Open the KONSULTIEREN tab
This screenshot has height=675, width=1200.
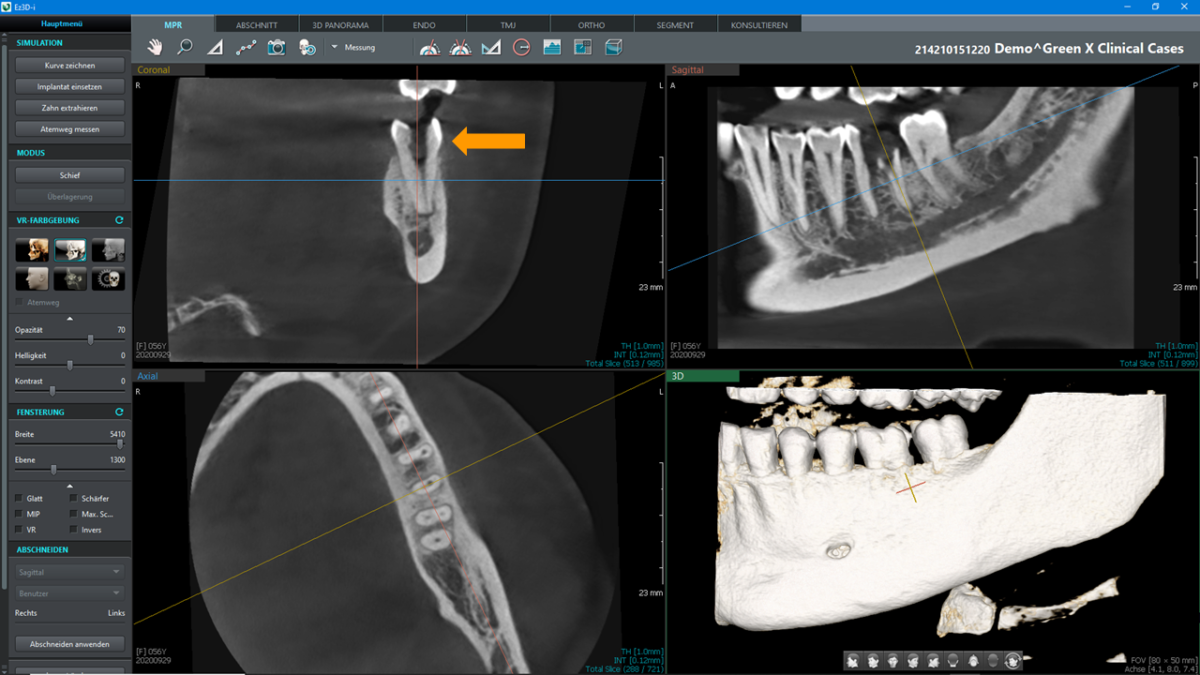[759, 25]
